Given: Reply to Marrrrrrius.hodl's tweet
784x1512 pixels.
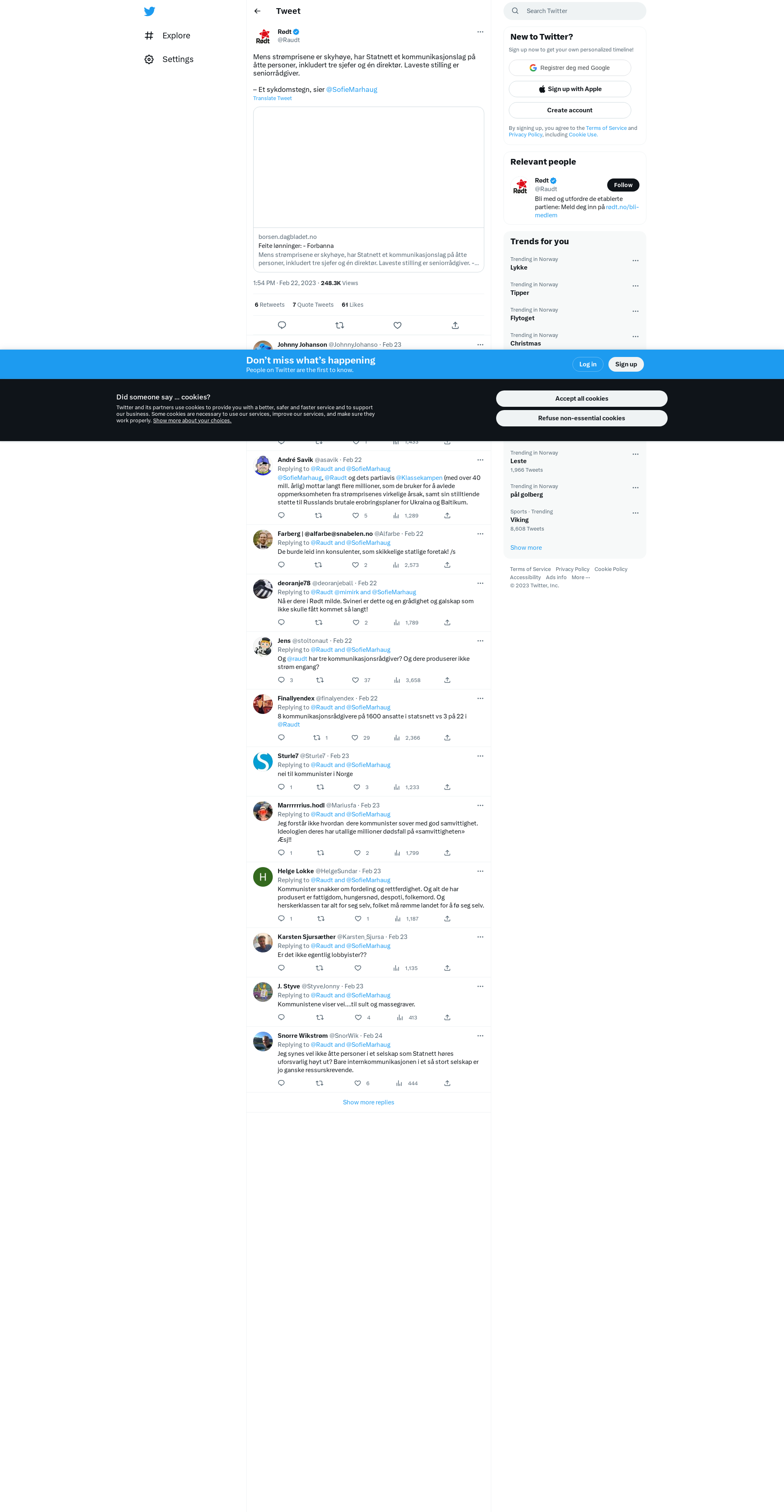Looking at the screenshot, I should [x=281, y=852].
